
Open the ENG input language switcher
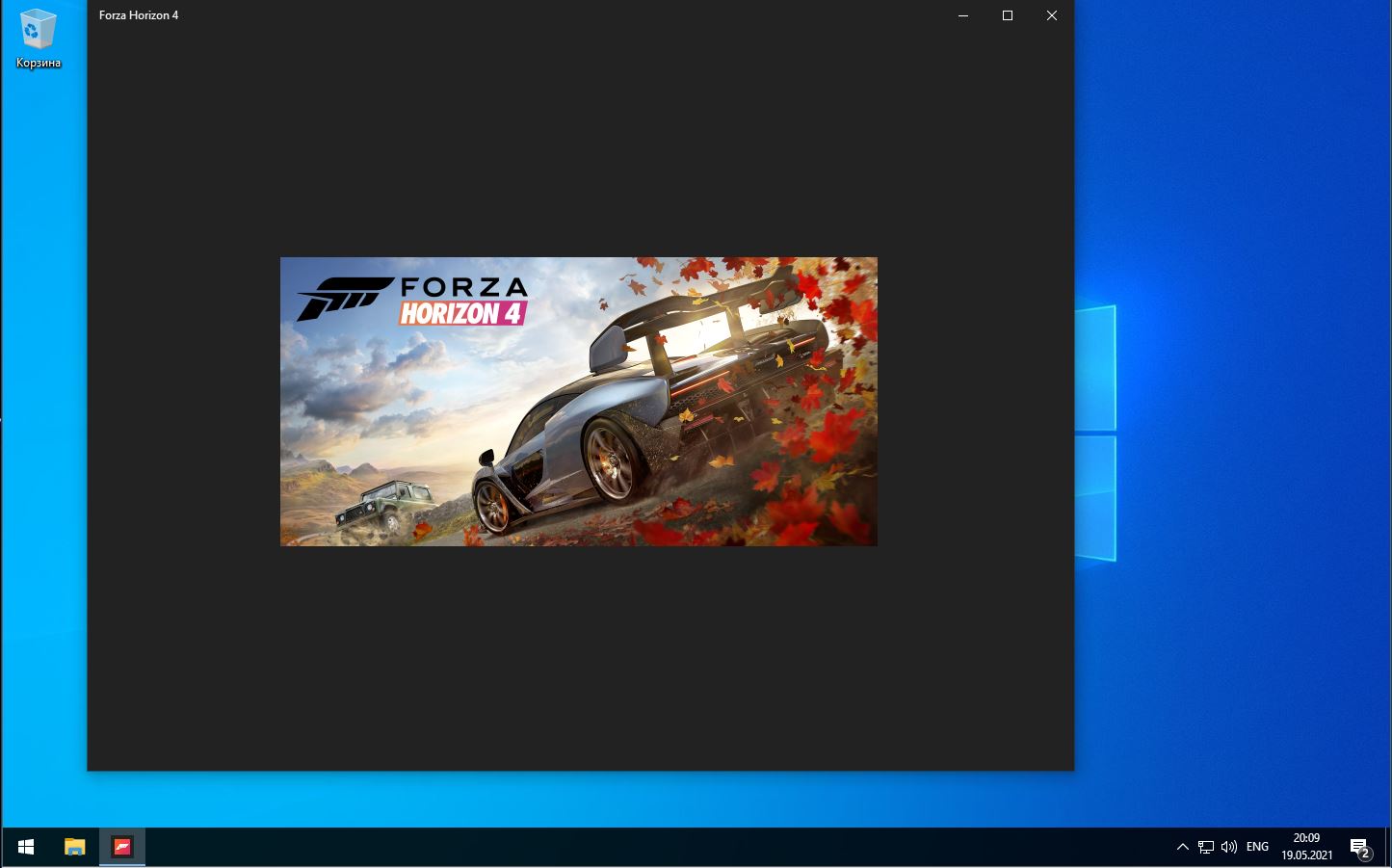tap(1257, 847)
